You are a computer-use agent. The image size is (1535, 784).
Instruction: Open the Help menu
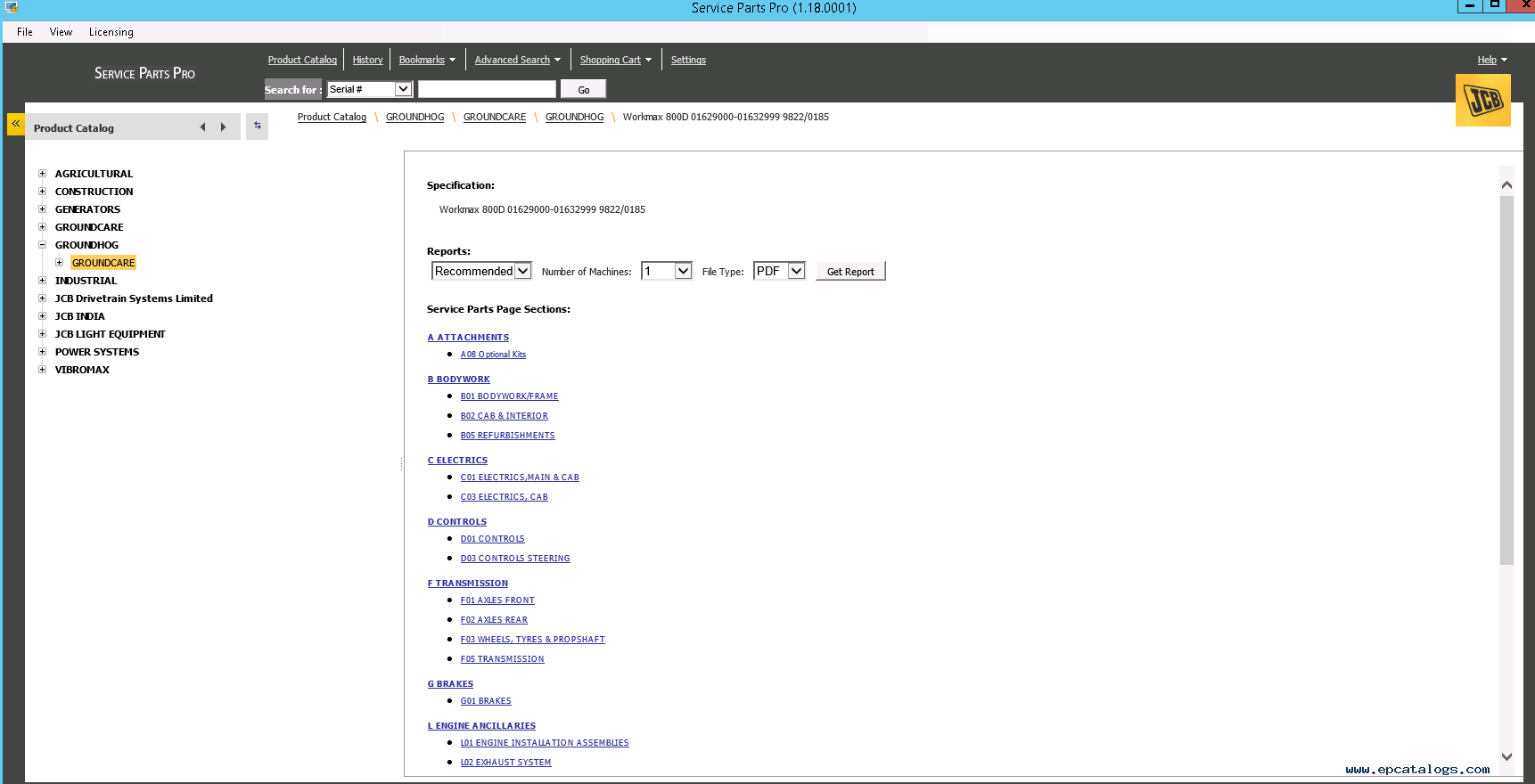tap(1492, 60)
